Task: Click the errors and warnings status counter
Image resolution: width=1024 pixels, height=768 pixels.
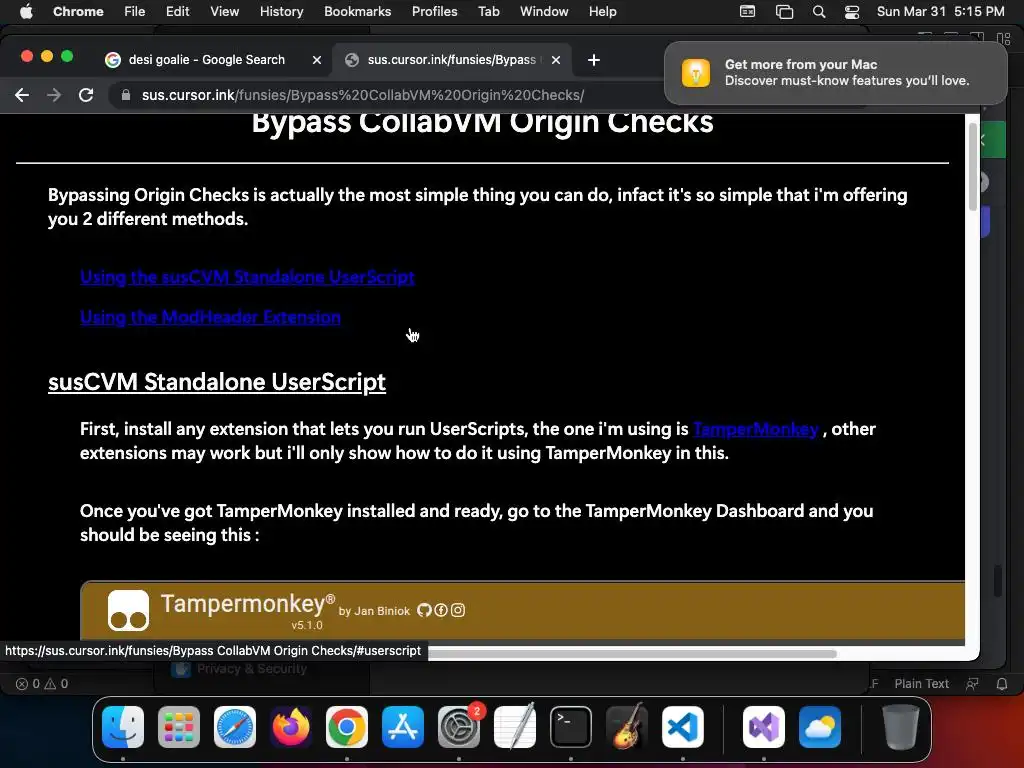Action: (x=42, y=684)
